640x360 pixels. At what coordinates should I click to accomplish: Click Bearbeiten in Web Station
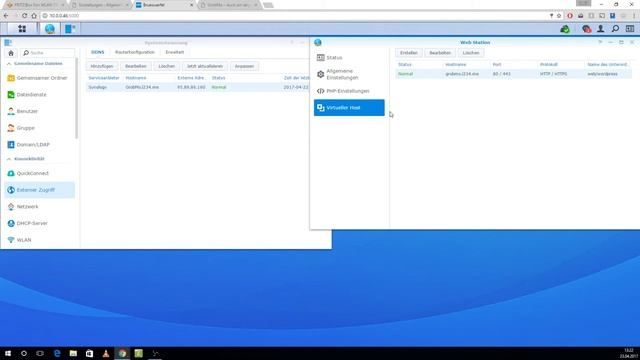point(440,53)
